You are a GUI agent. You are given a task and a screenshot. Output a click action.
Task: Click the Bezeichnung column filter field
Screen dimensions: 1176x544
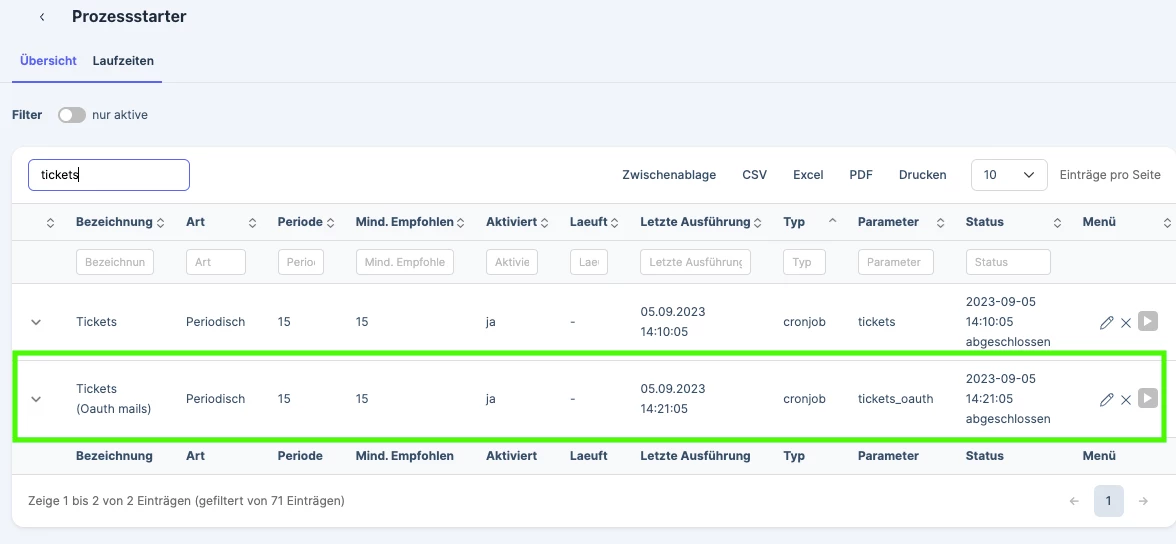[x=115, y=262]
